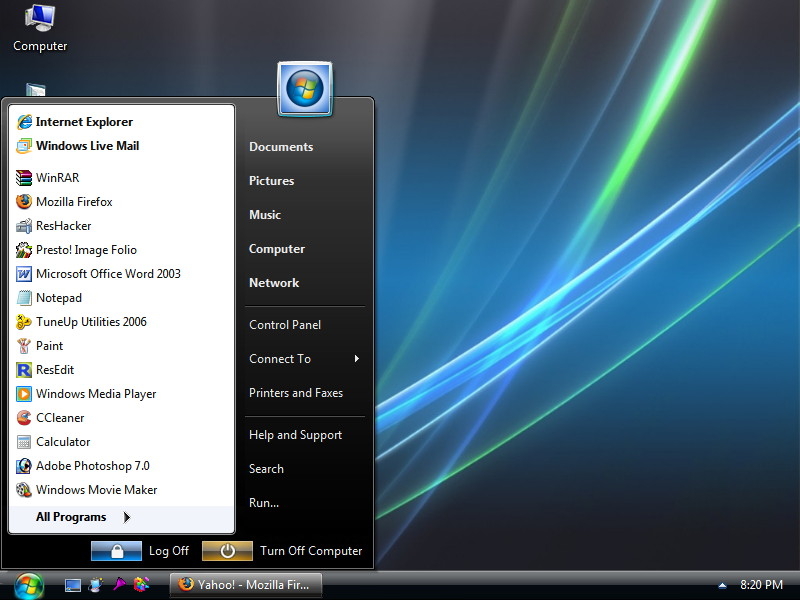Click the Log Off lock button
This screenshot has width=800, height=600.
point(116,551)
